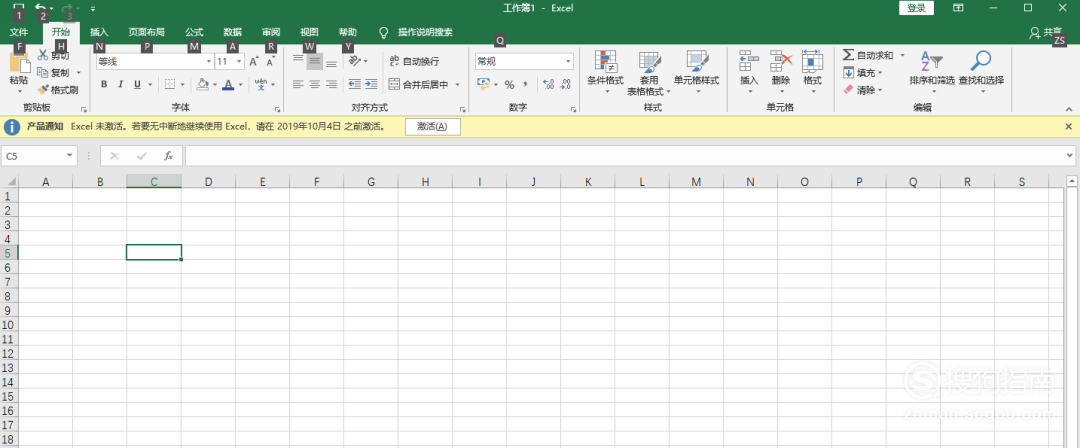Open the font name dropdown (等线)

[x=209, y=61]
